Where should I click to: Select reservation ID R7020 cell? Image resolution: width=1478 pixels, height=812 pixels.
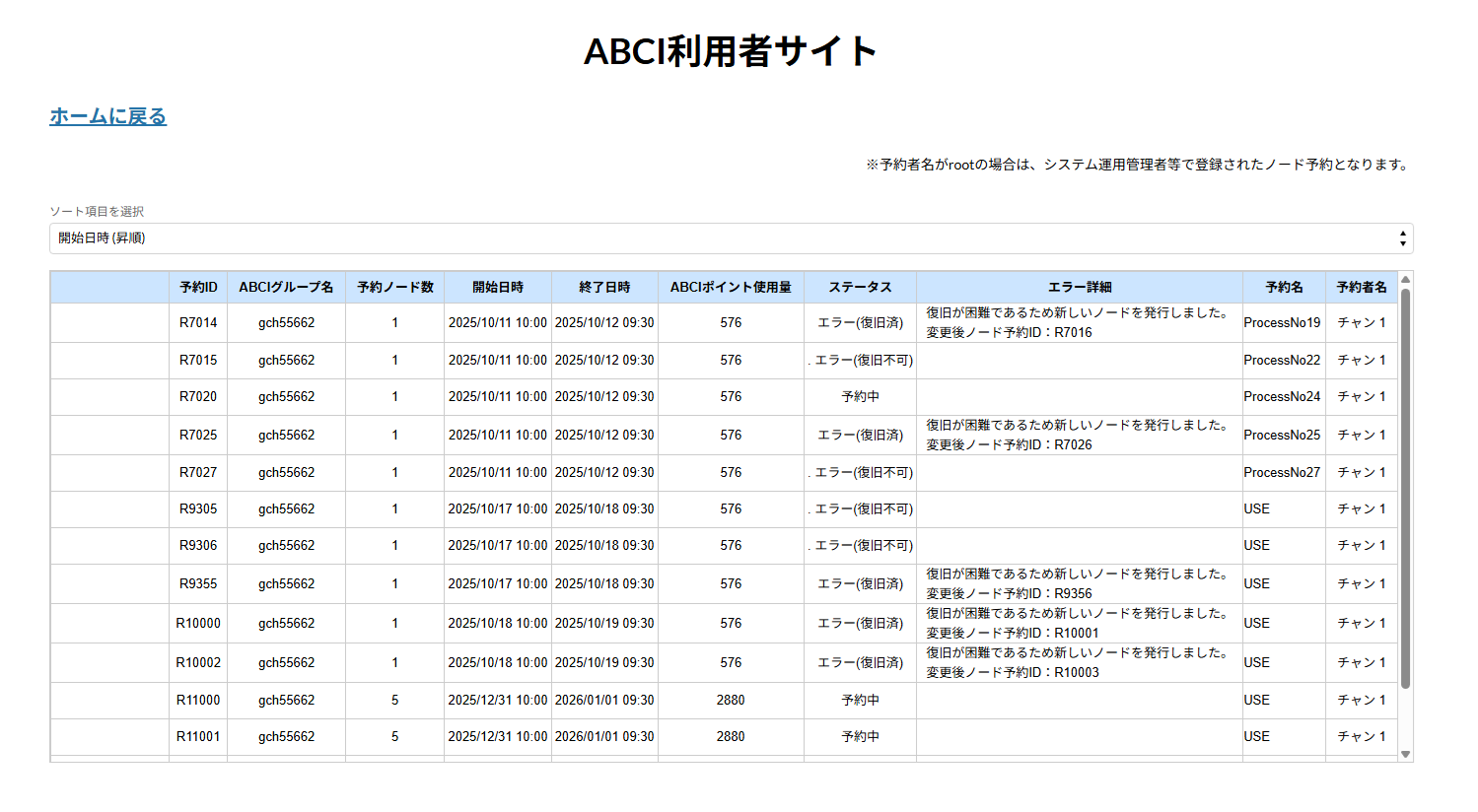(x=198, y=397)
